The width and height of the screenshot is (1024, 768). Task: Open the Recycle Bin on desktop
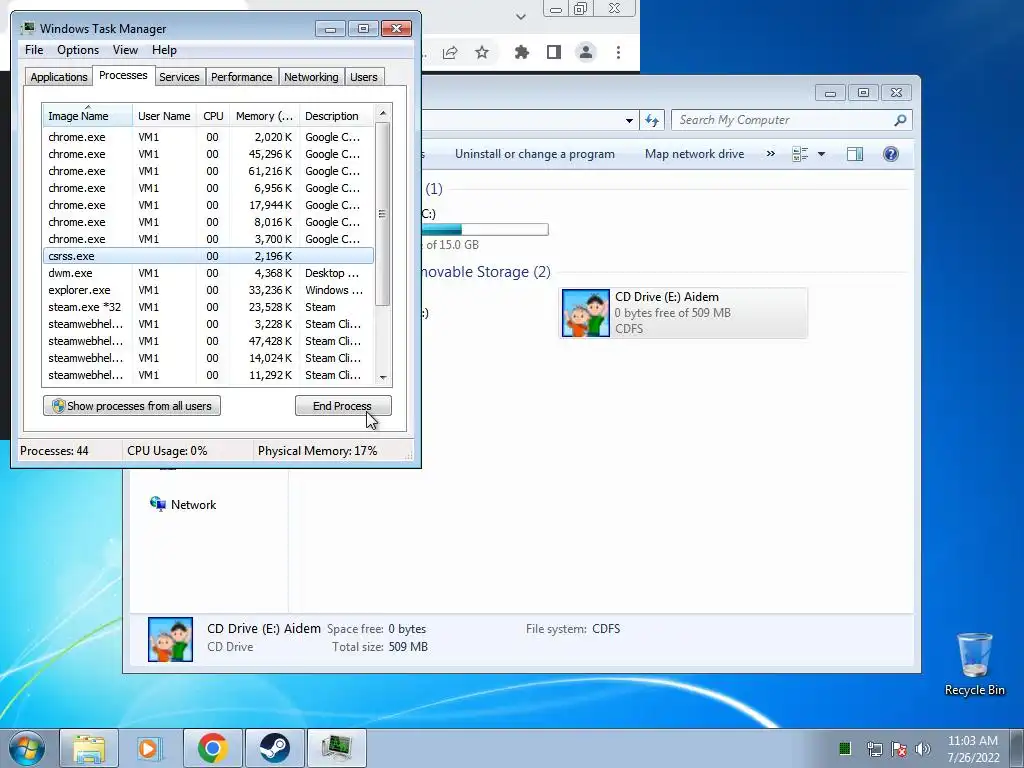974,664
